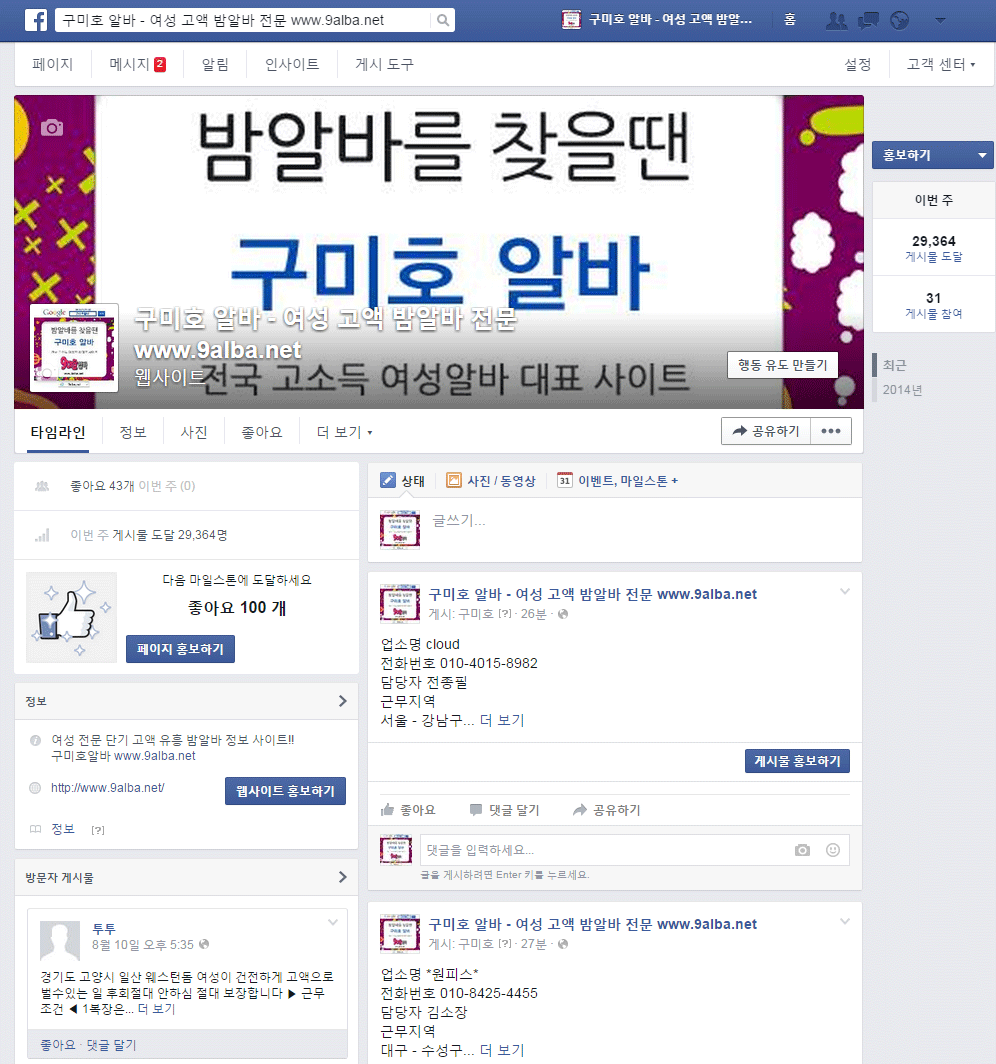Expand the 정보 section chevron
The image size is (996, 1064).
tap(343, 701)
